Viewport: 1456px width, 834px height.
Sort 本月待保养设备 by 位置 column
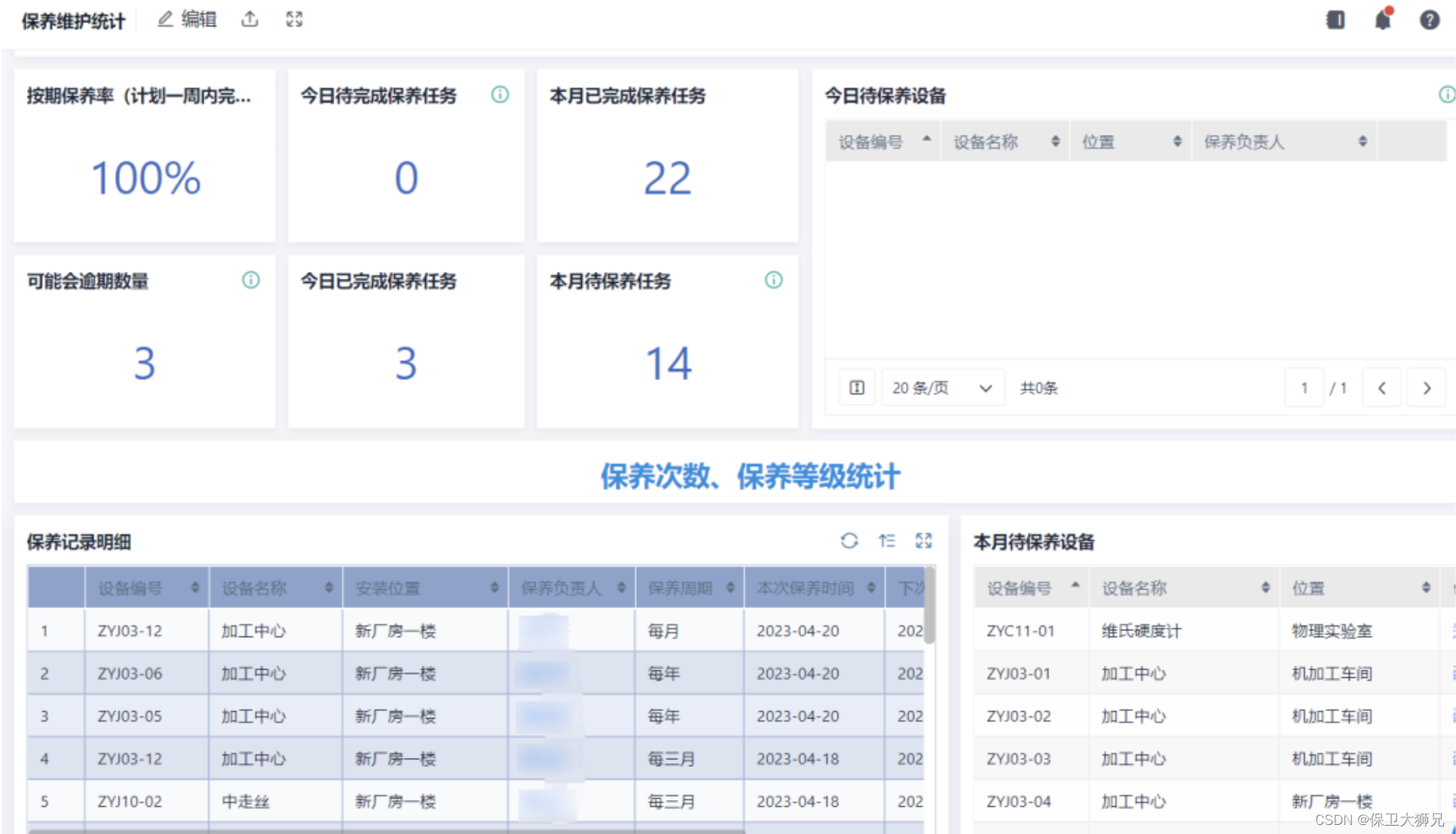1425,587
